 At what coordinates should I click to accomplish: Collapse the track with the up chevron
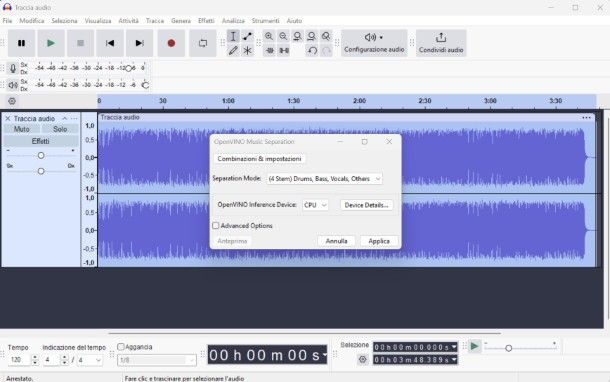(x=65, y=118)
